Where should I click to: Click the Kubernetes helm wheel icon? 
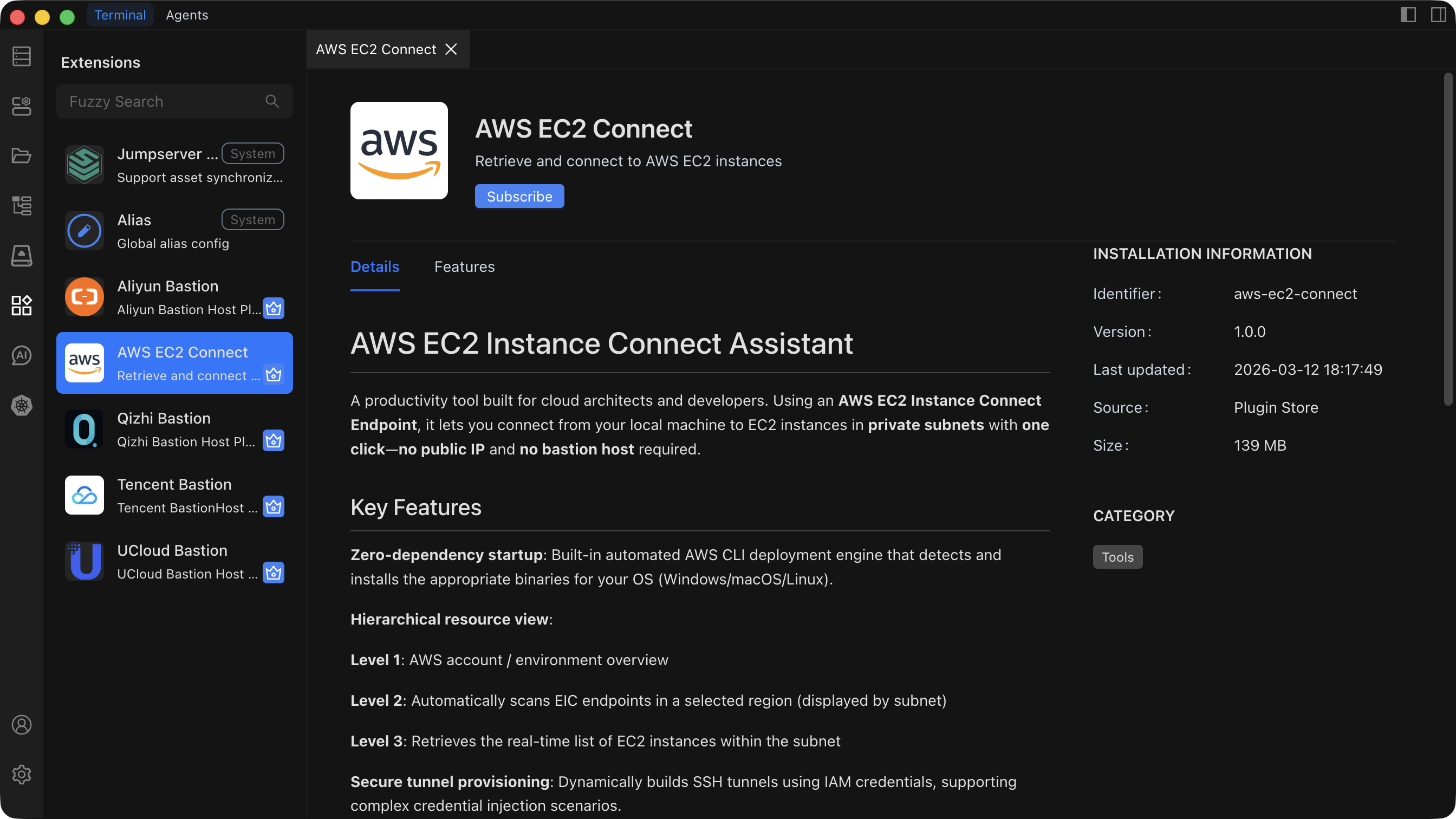(22, 405)
